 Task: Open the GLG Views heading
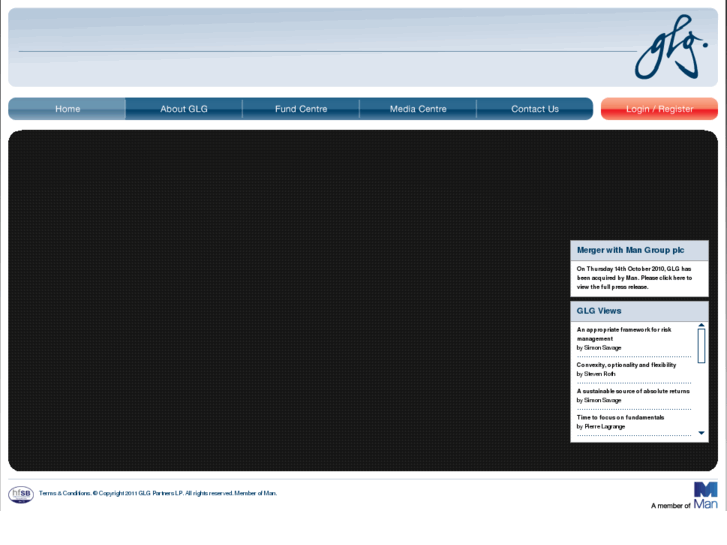[599, 311]
